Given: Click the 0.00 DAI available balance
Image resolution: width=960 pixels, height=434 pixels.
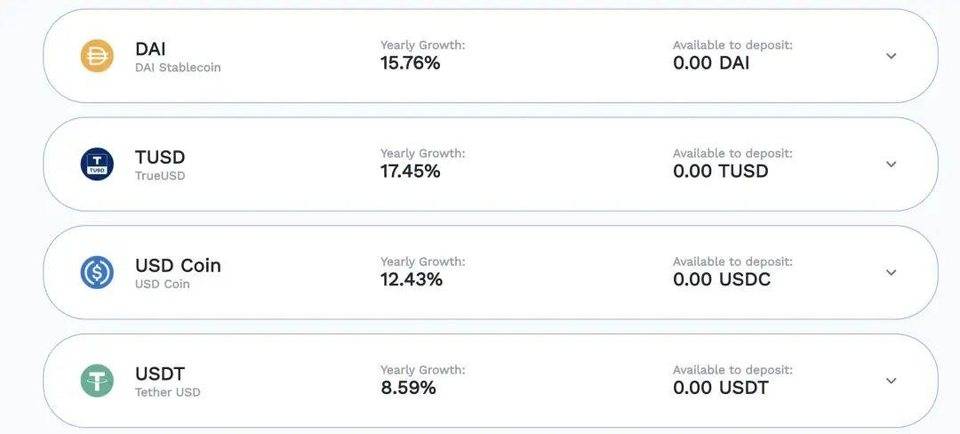Looking at the screenshot, I should point(711,63).
